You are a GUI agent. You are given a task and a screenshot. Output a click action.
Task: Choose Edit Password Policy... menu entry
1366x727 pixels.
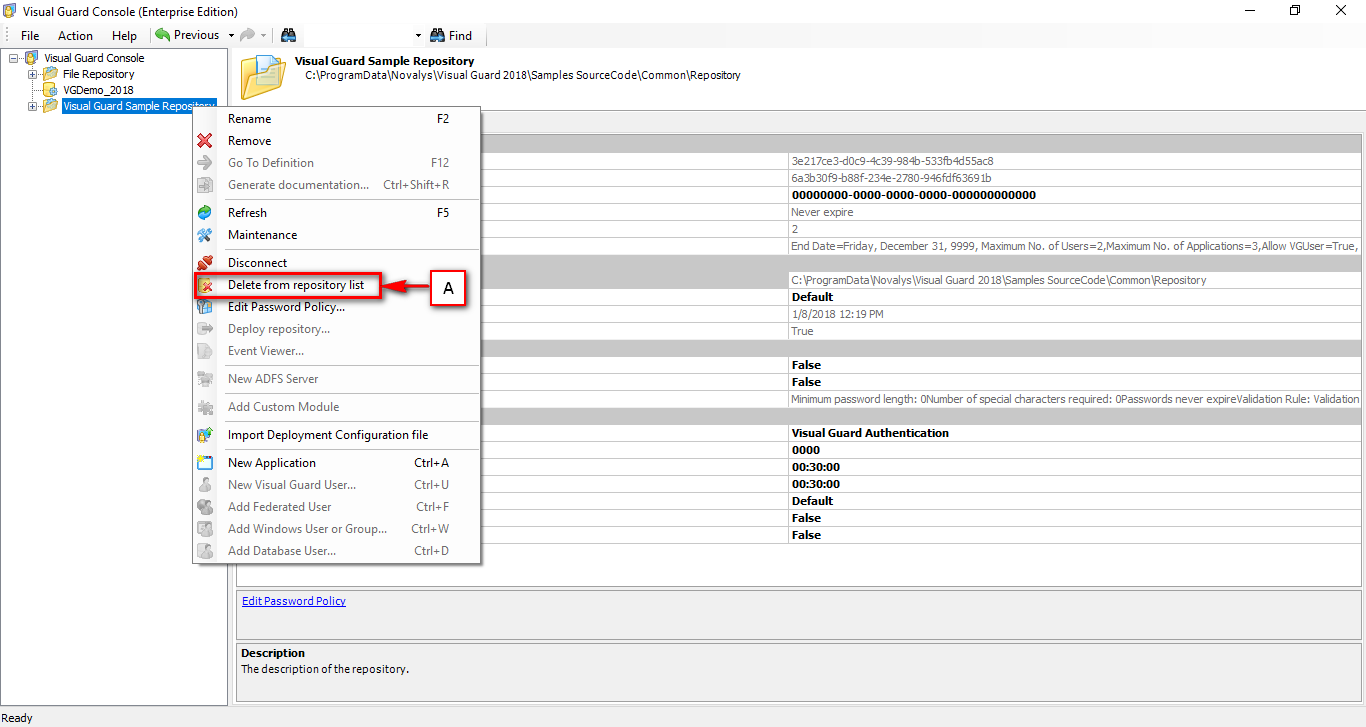337,307
